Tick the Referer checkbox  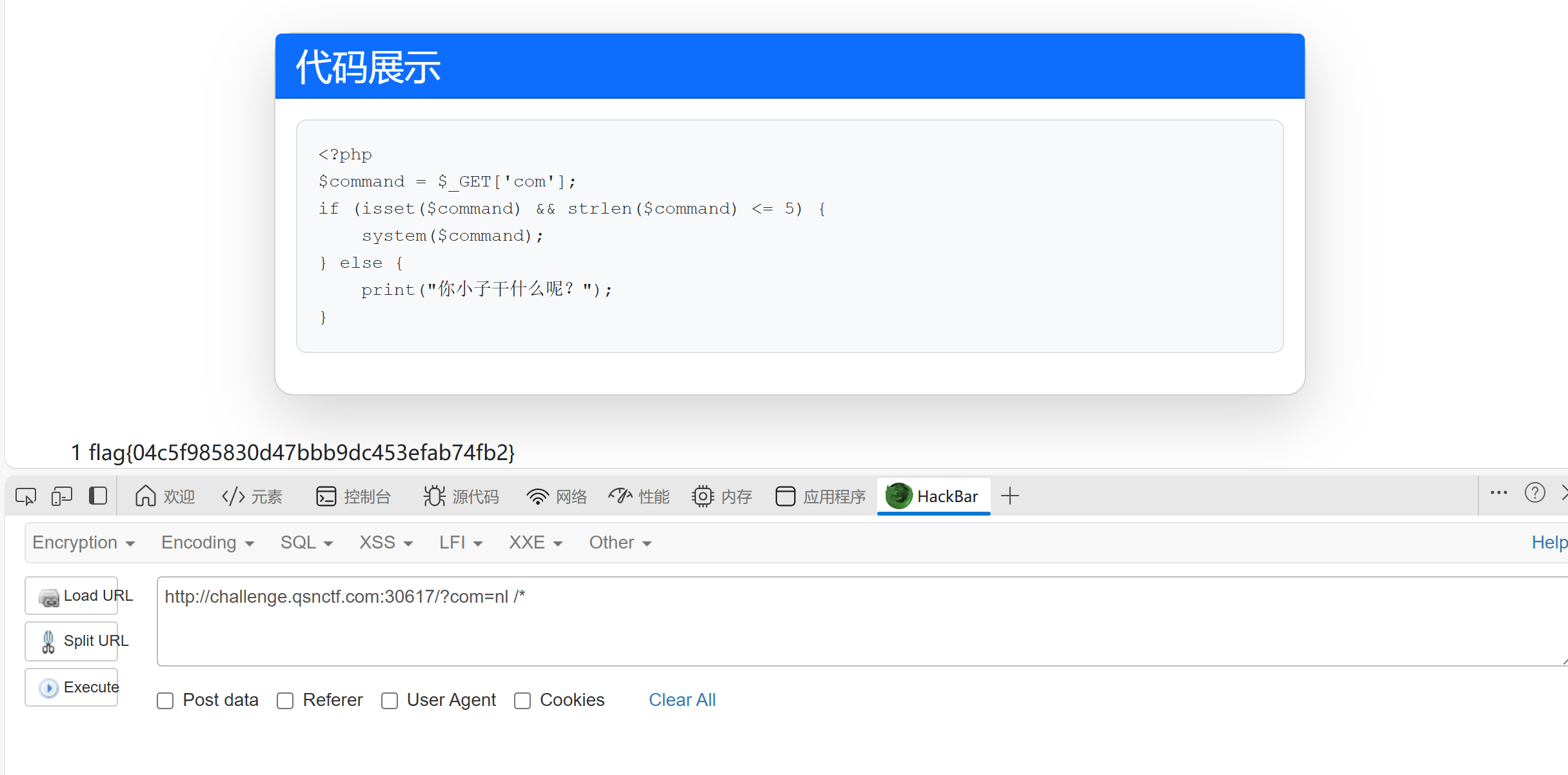click(285, 701)
